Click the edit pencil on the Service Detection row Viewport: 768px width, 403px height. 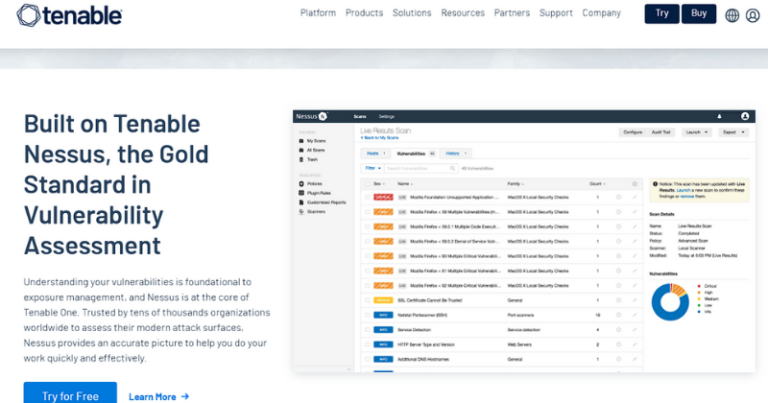point(634,330)
